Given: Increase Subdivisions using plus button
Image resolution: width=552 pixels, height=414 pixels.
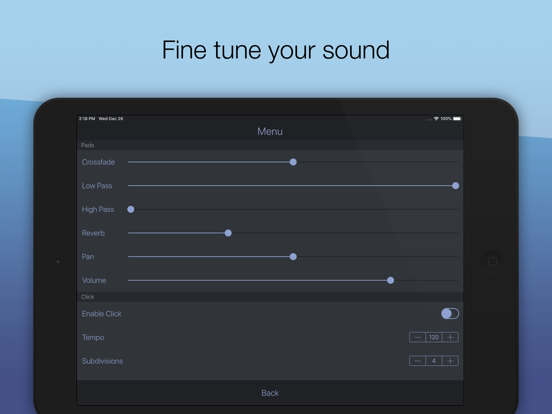Looking at the screenshot, I should coord(450,361).
